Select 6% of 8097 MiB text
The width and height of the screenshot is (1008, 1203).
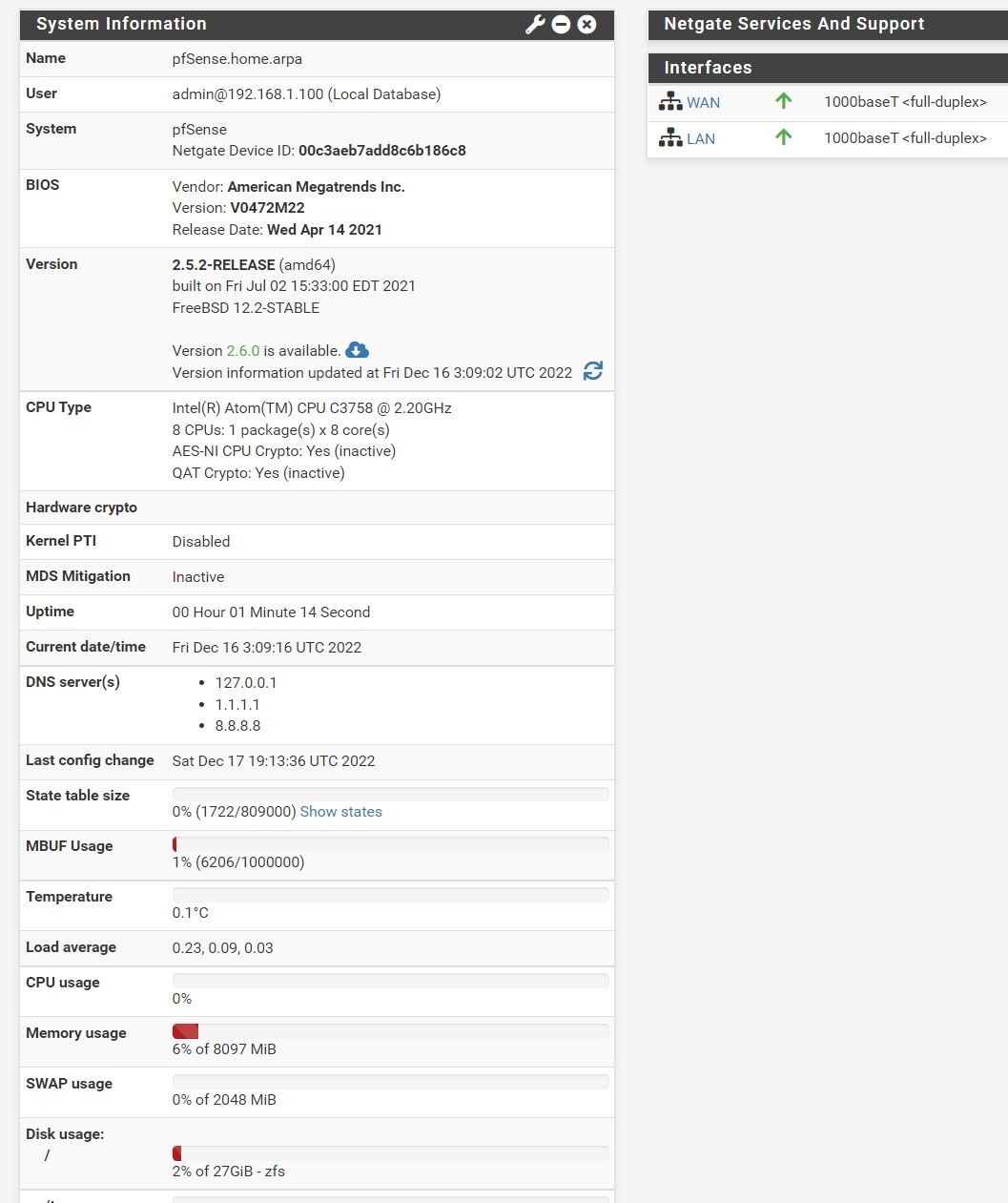(224, 1049)
